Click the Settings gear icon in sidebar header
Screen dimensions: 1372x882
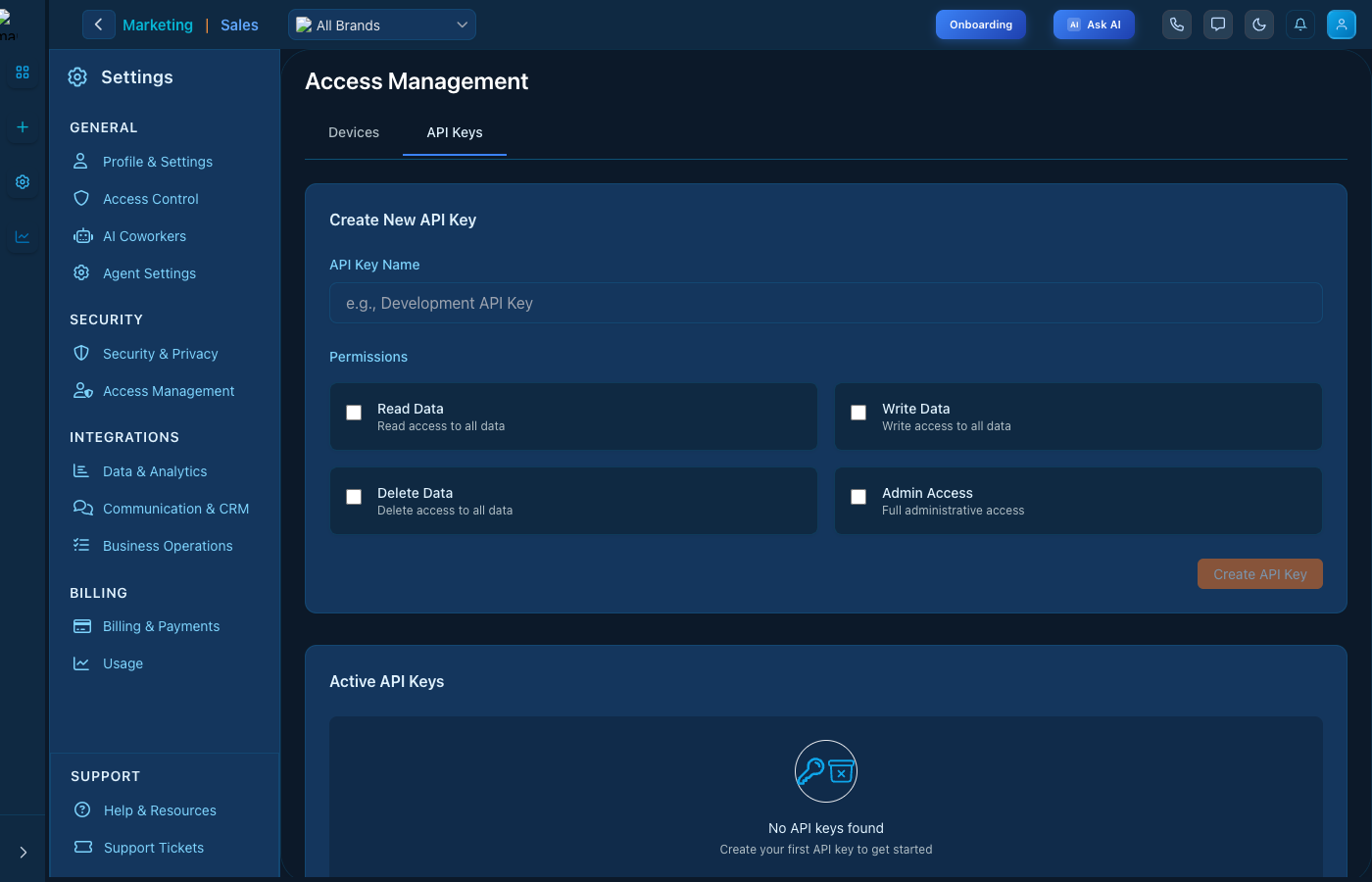[x=77, y=77]
